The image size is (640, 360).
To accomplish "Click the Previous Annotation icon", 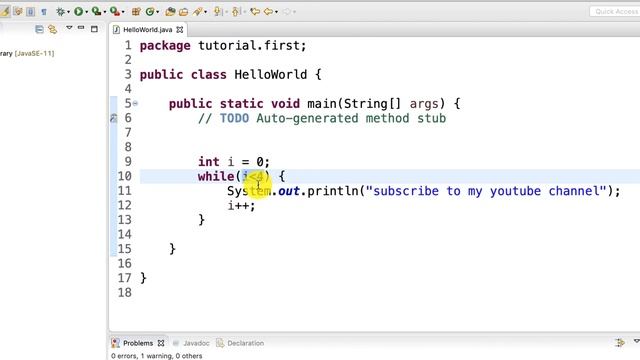I will (x=236, y=11).
